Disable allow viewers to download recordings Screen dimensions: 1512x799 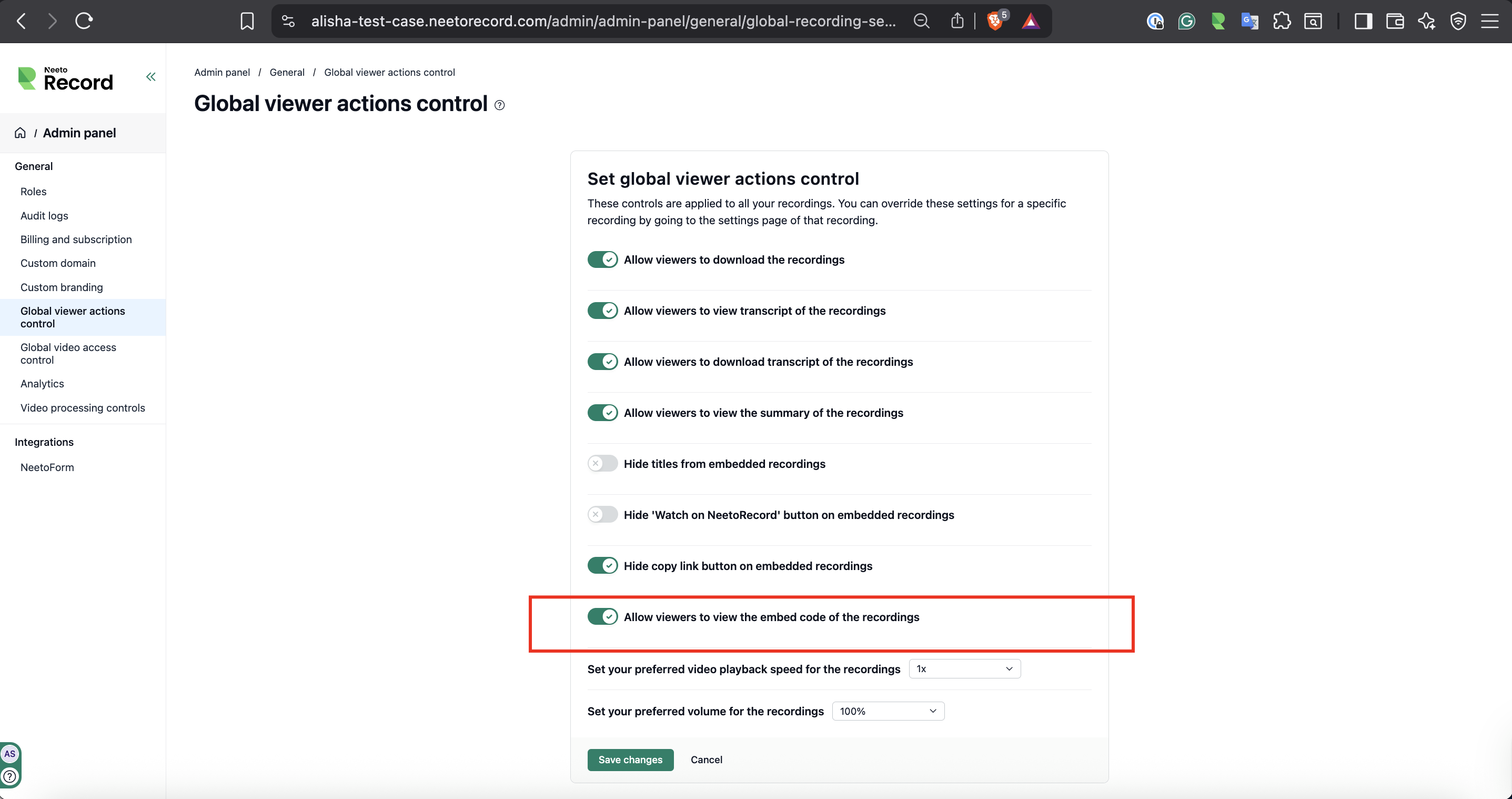pos(602,259)
